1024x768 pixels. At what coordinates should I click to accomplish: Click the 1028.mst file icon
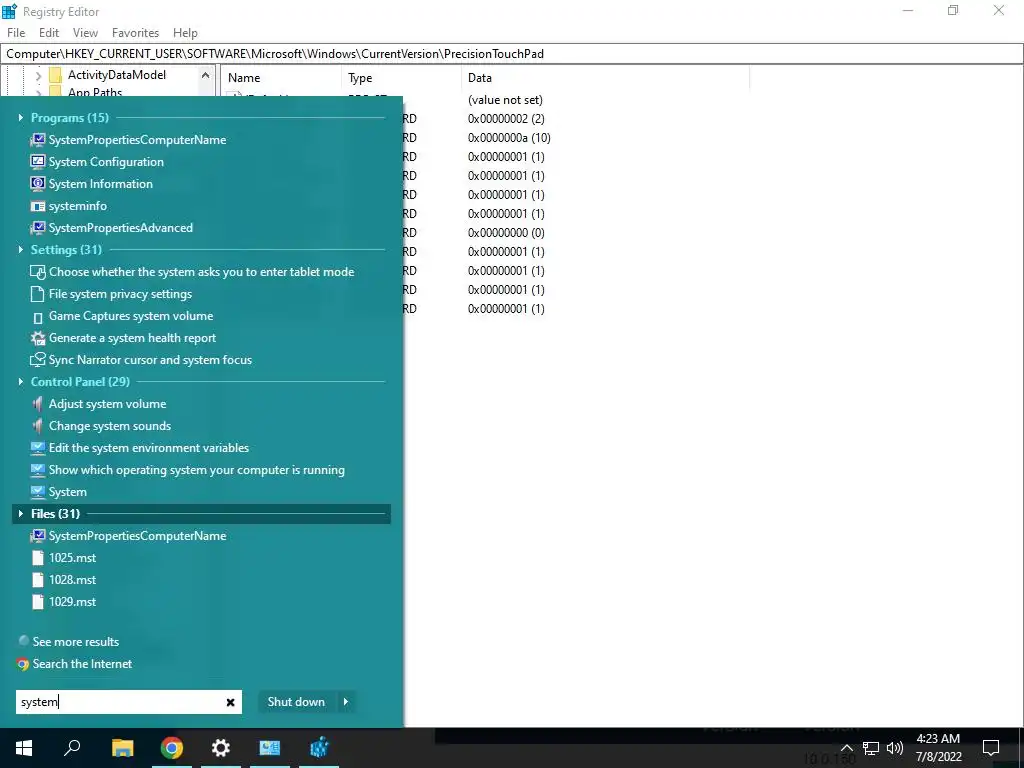38,580
